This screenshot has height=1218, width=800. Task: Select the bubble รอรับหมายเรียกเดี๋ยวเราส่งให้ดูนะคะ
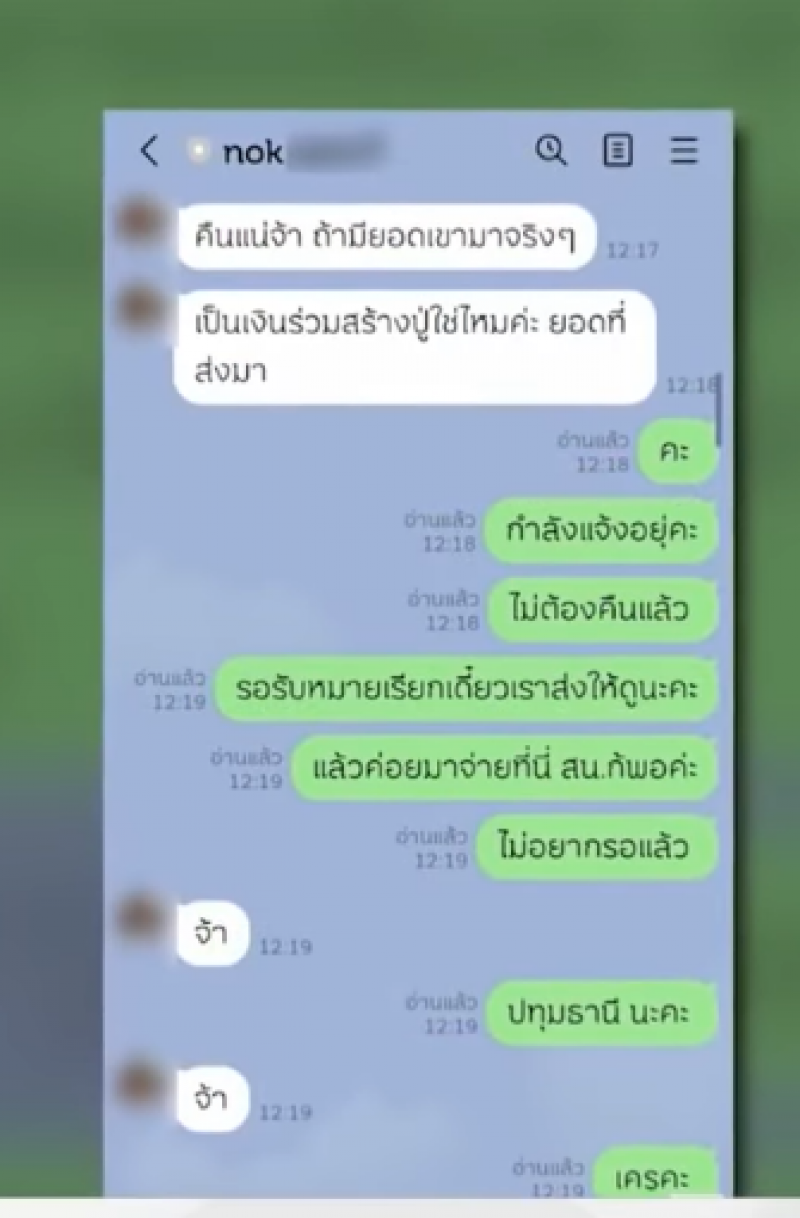(467, 688)
